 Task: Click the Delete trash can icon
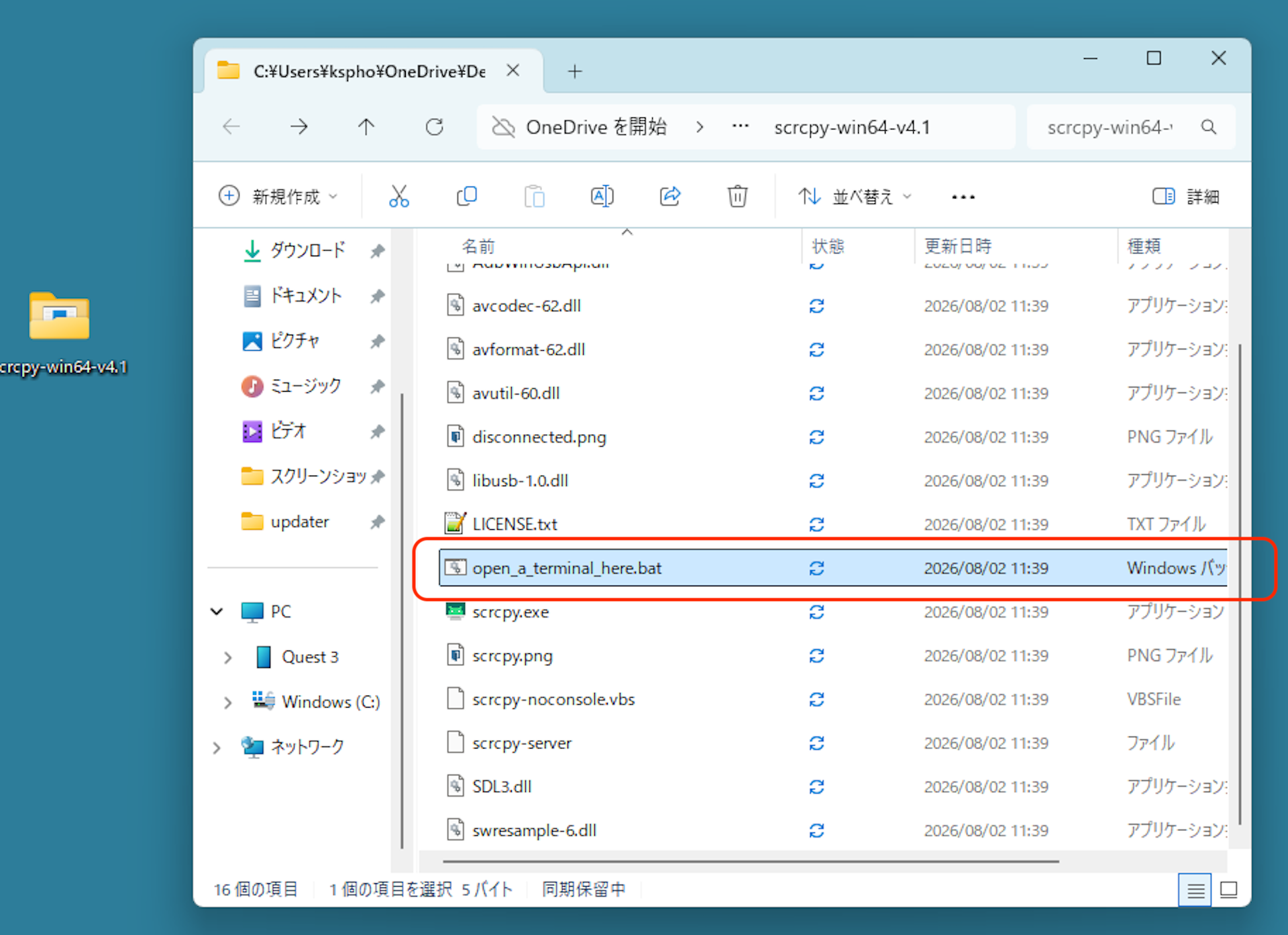pos(737,197)
